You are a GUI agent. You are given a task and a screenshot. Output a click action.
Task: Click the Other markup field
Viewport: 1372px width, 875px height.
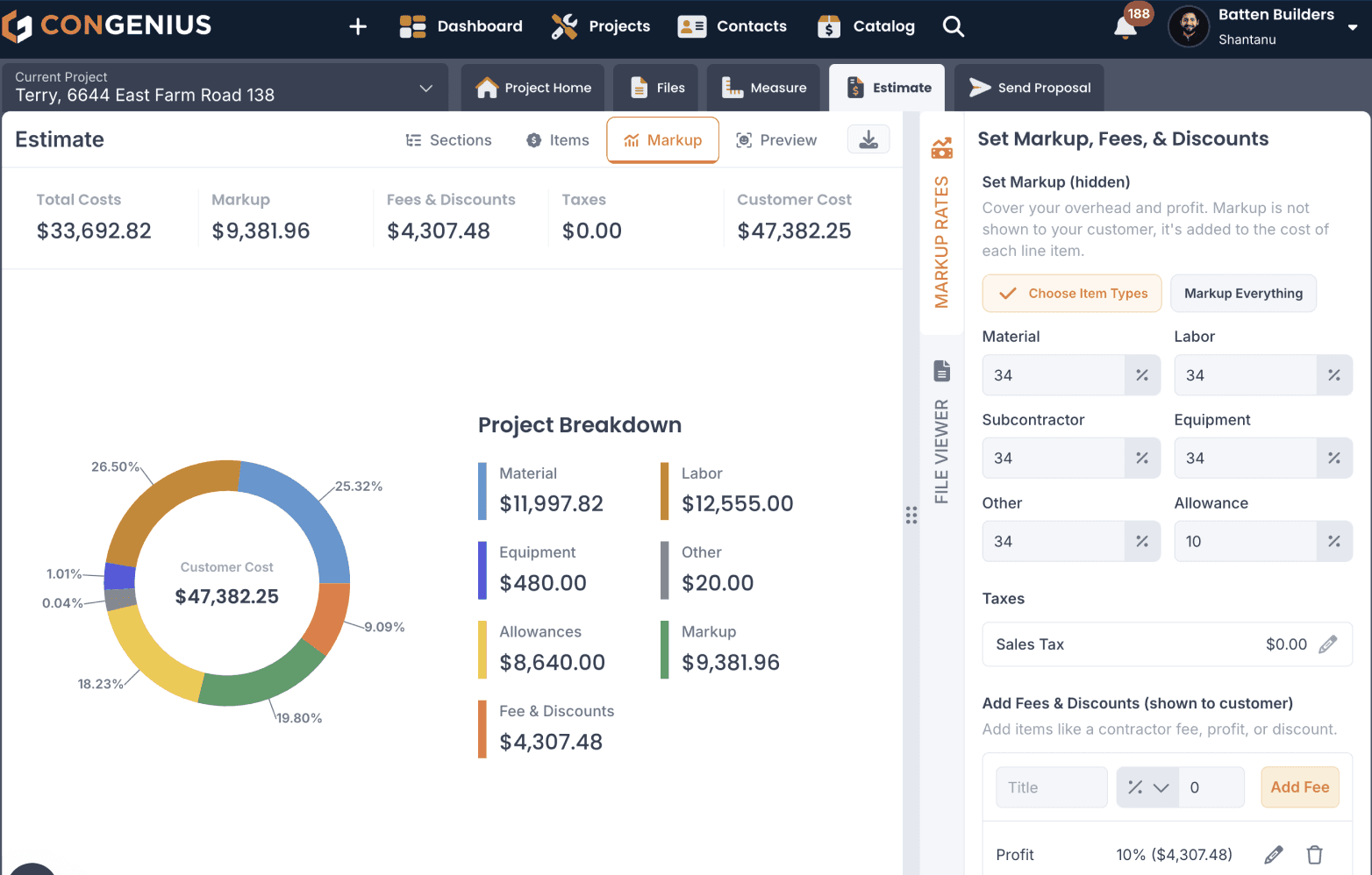point(1054,542)
